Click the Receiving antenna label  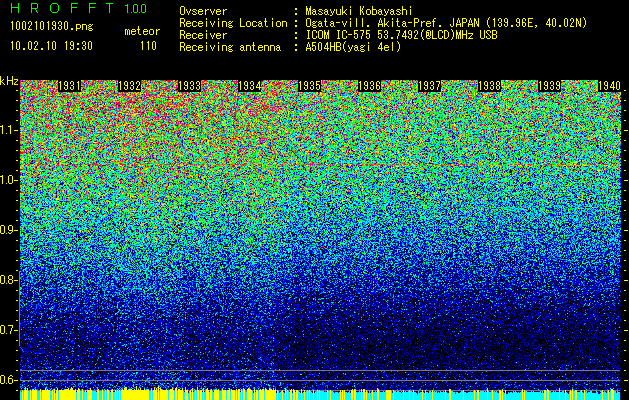(x=230, y=47)
